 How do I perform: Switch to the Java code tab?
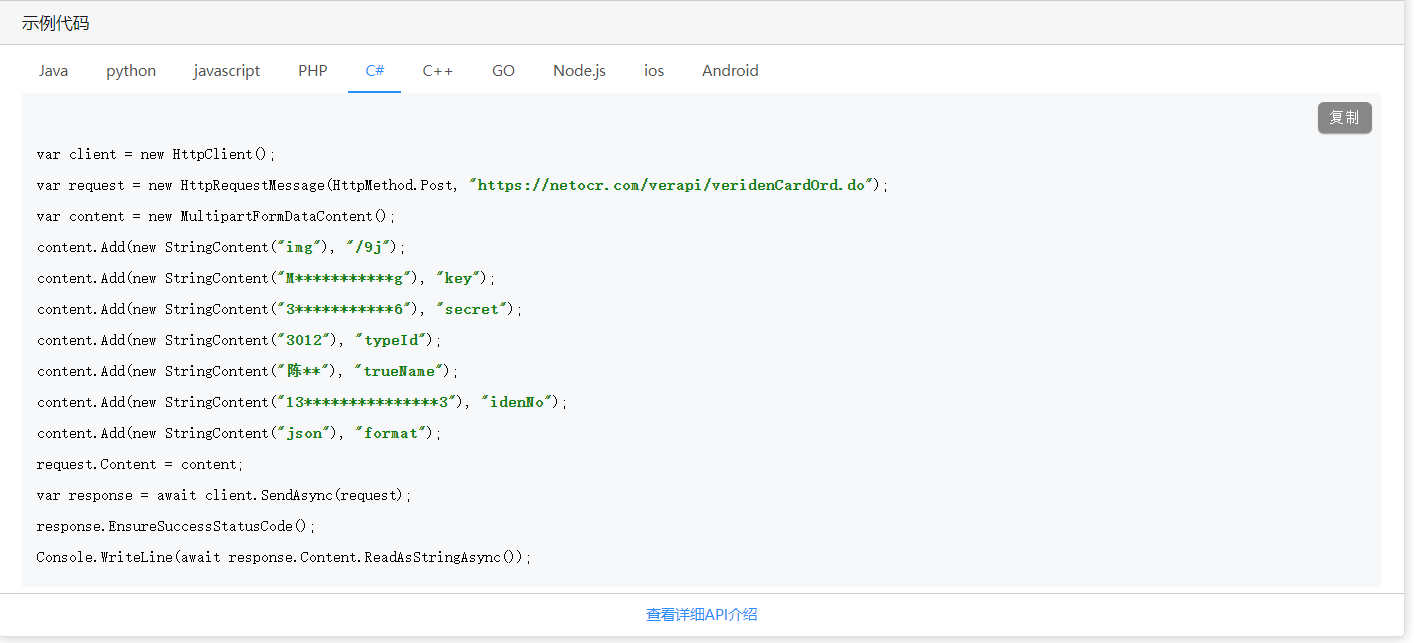pos(54,71)
